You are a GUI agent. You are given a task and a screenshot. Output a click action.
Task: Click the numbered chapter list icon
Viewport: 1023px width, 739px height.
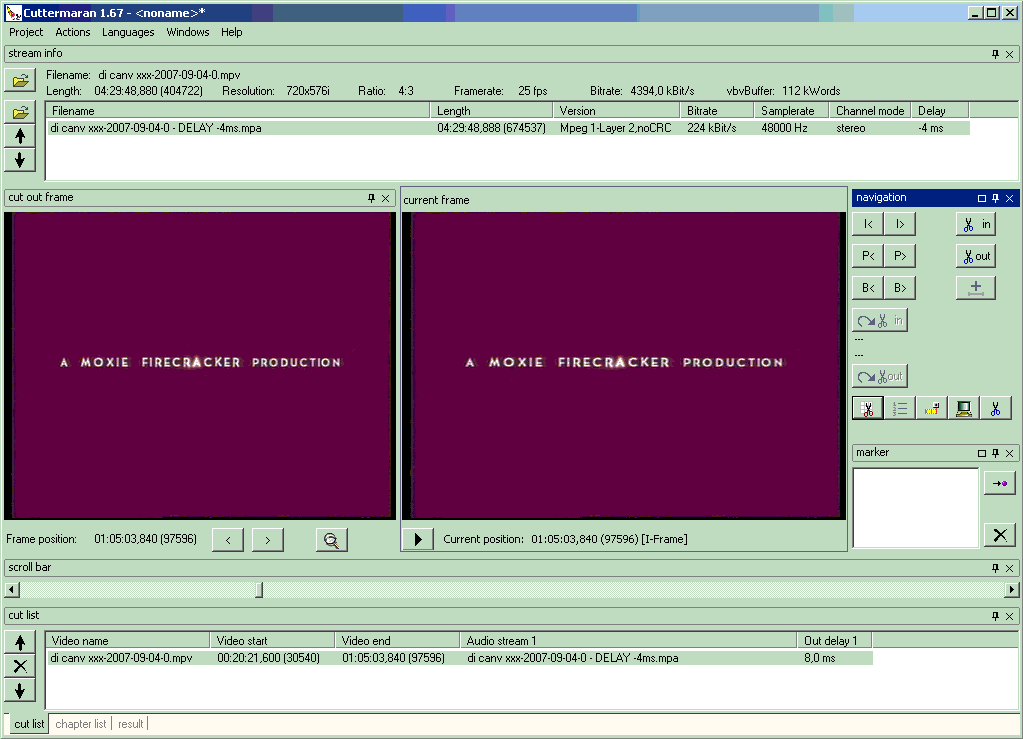click(900, 408)
